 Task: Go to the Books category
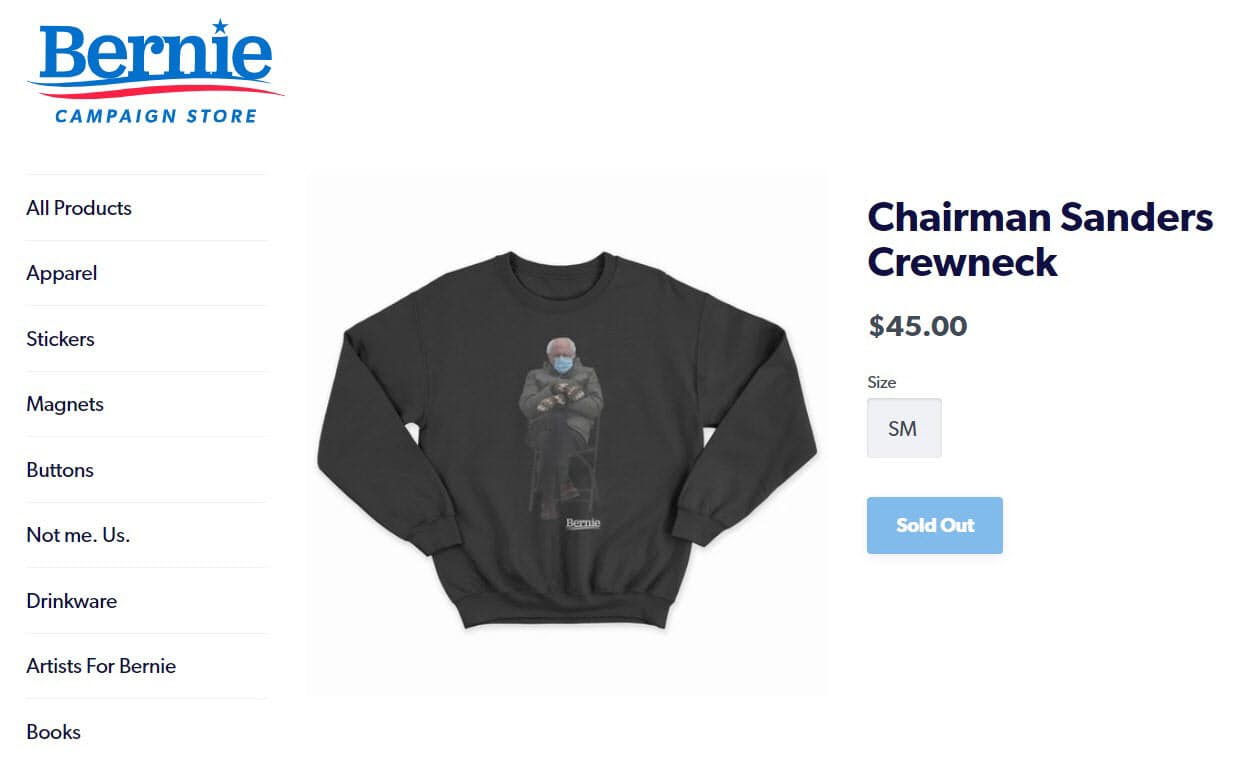54,732
